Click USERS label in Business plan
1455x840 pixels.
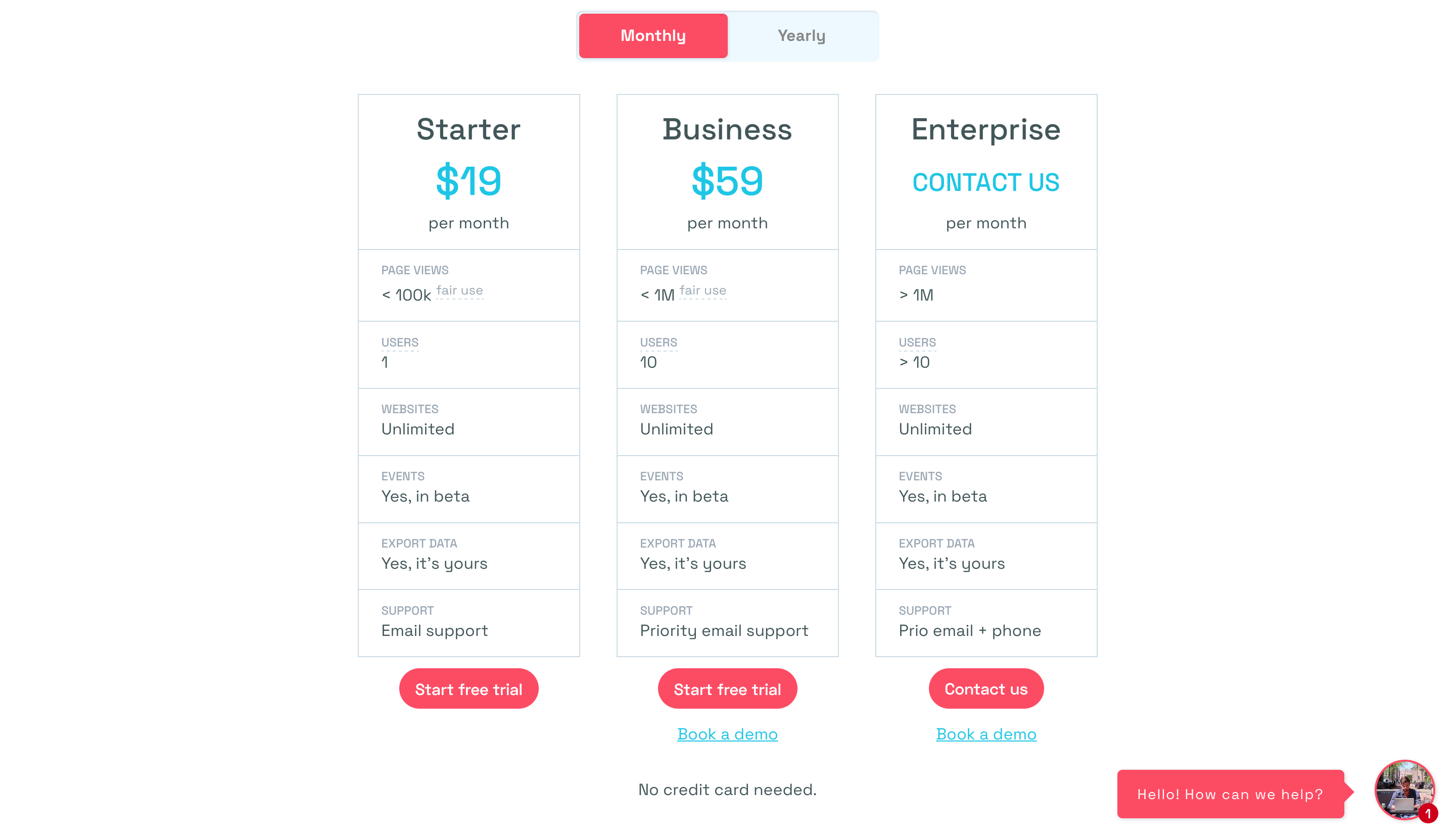(659, 342)
